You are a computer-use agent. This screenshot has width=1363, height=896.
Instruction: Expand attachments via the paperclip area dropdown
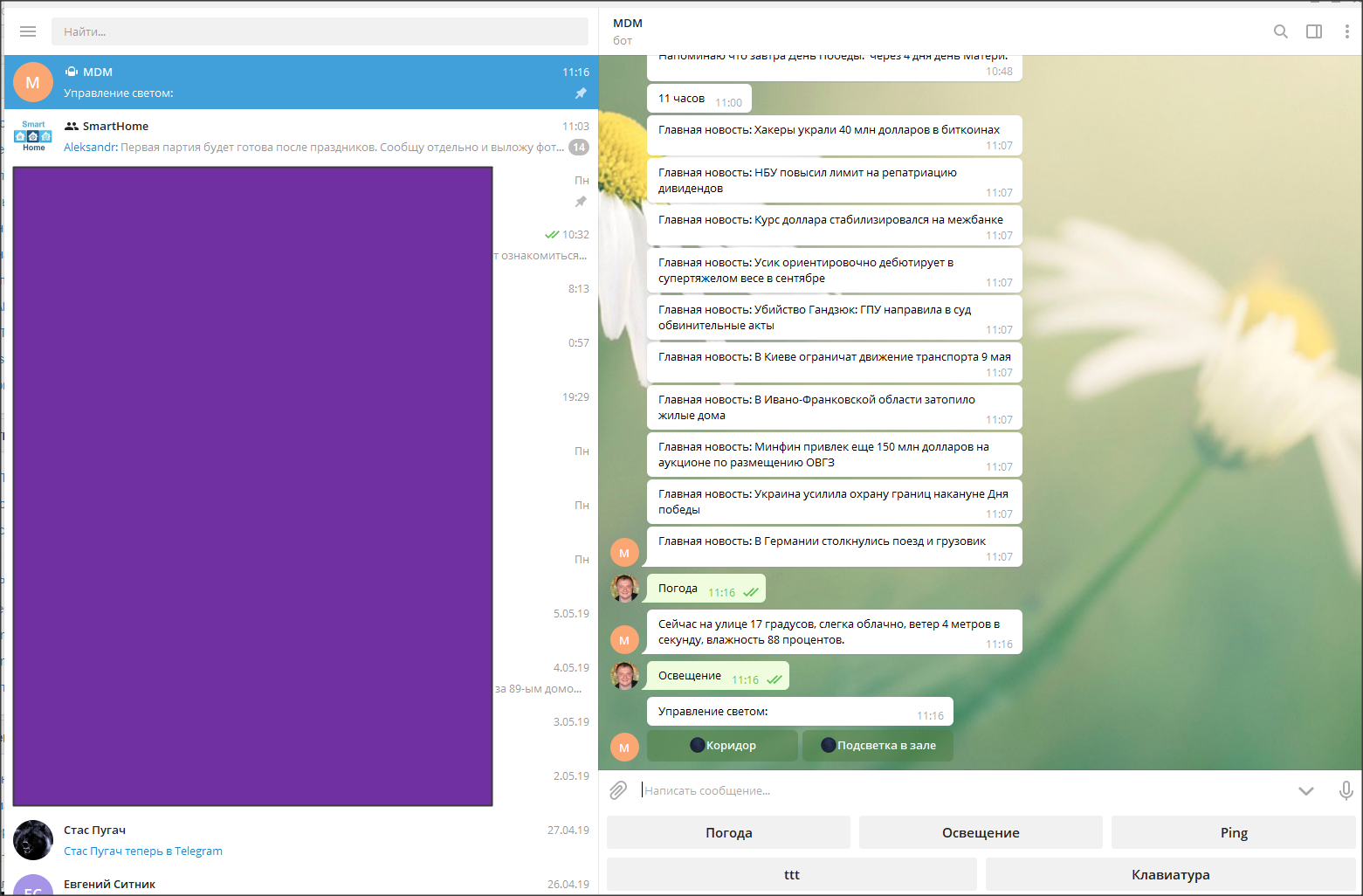(x=618, y=789)
